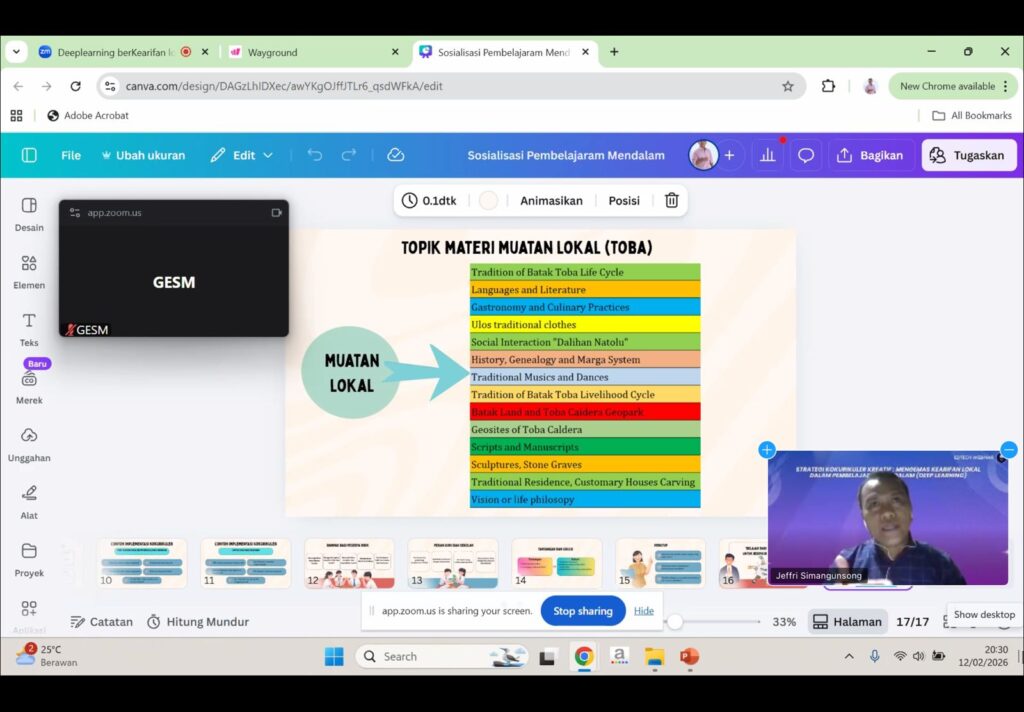Toggle the Halaman page view button
Image resolution: width=1024 pixels, height=712 pixels.
pyautogui.click(x=847, y=621)
